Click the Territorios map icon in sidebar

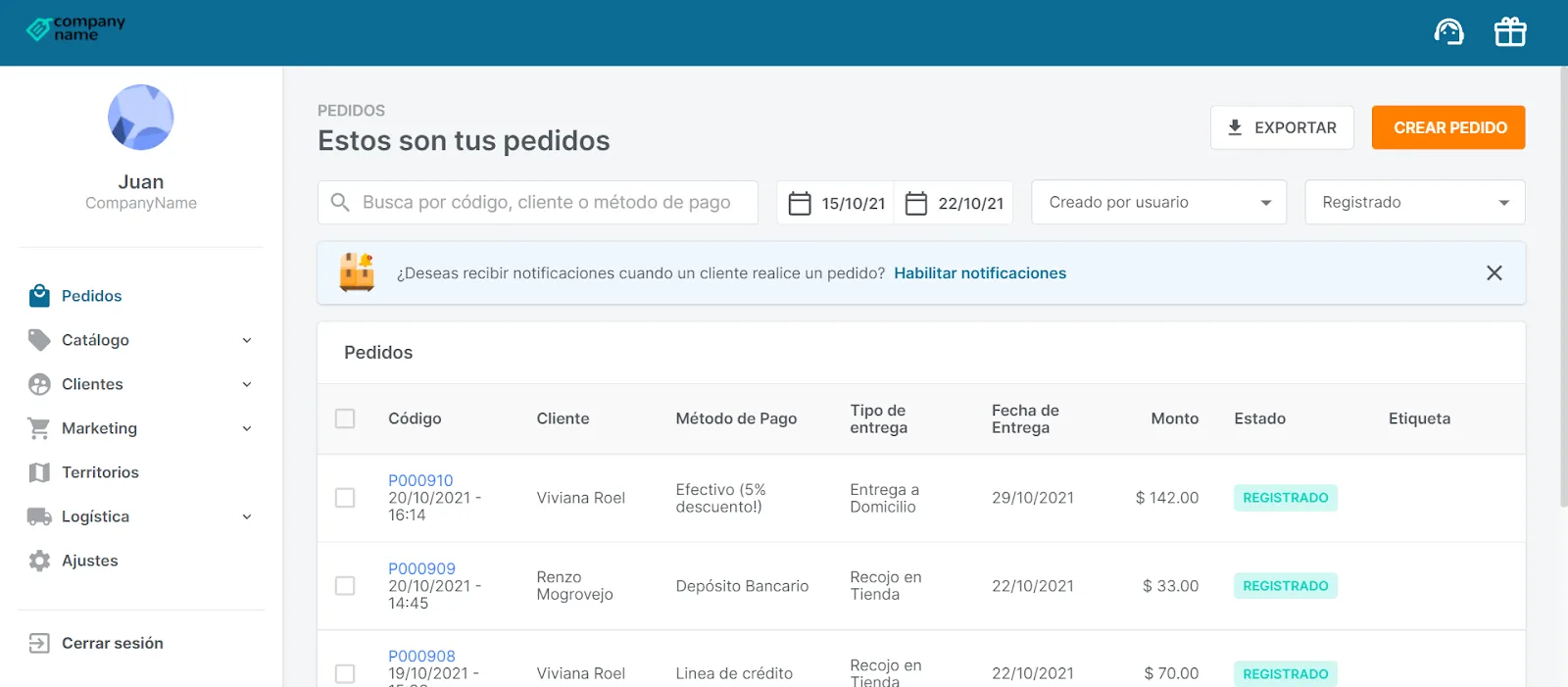point(39,472)
